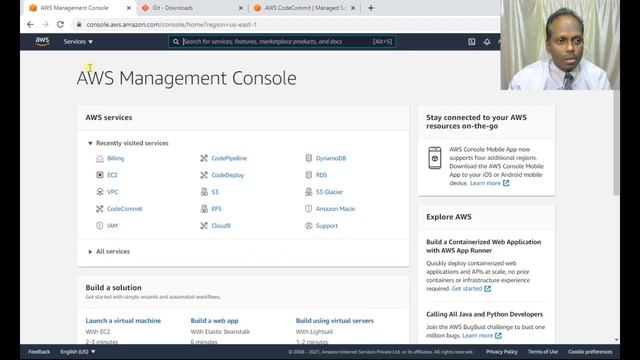
Task: Open the Billing service link
Action: coord(116,158)
